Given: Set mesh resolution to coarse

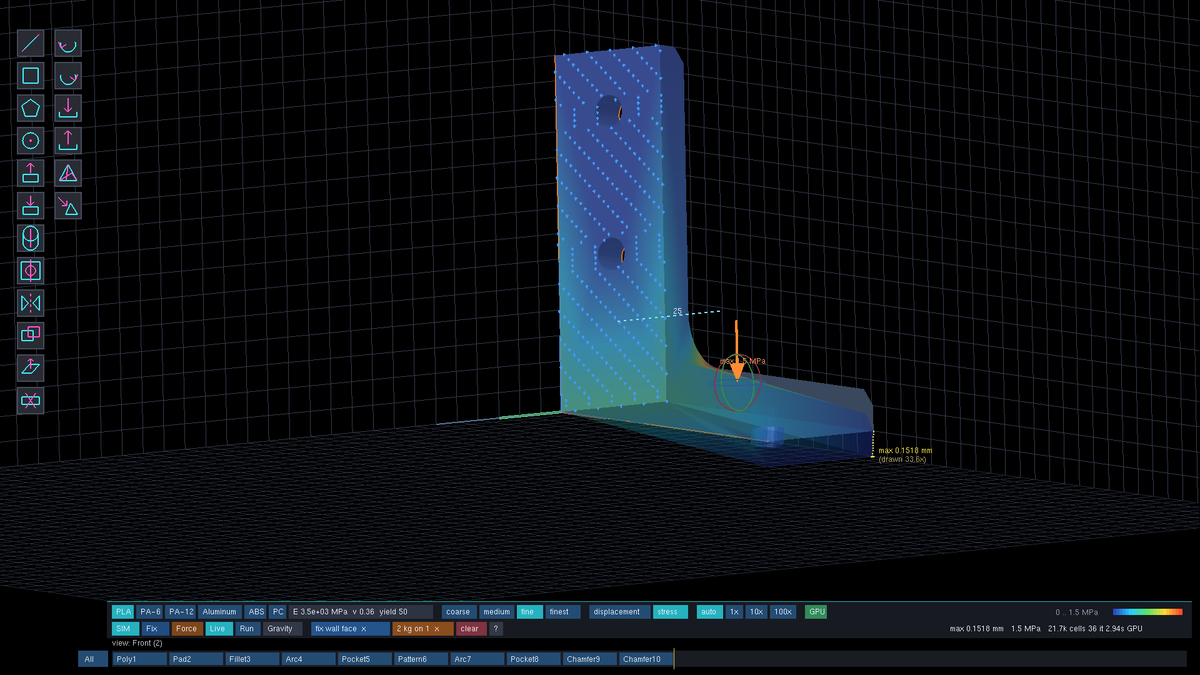Looking at the screenshot, I should point(459,611).
